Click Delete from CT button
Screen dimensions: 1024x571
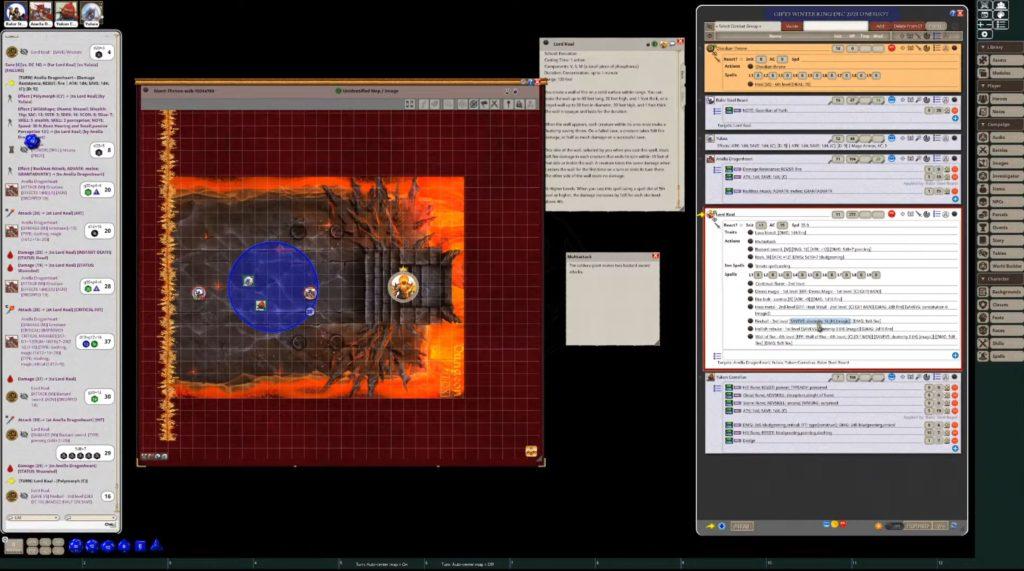coord(908,26)
